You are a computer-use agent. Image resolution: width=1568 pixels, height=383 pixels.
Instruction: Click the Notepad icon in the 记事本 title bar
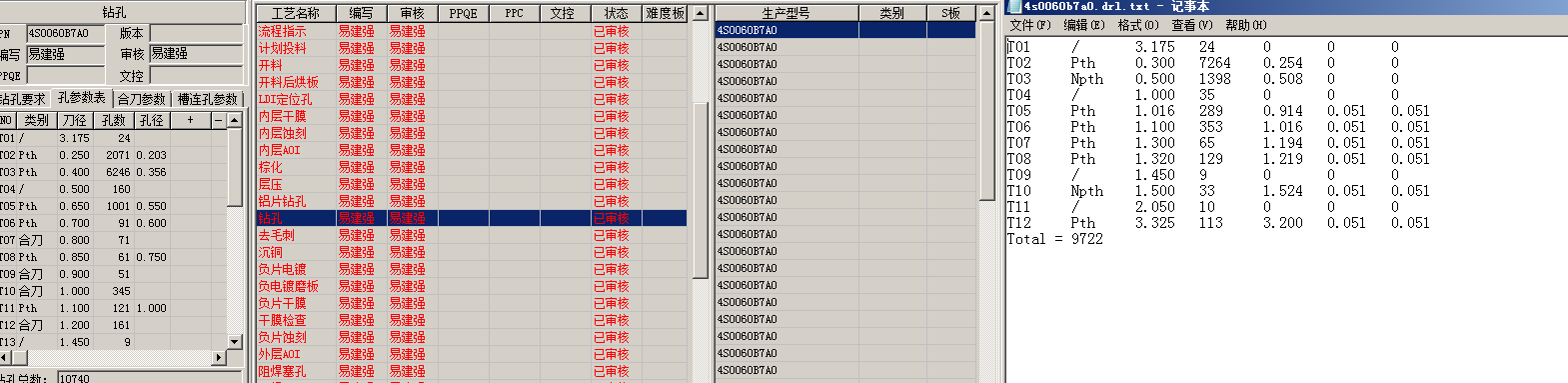tap(1013, 6)
